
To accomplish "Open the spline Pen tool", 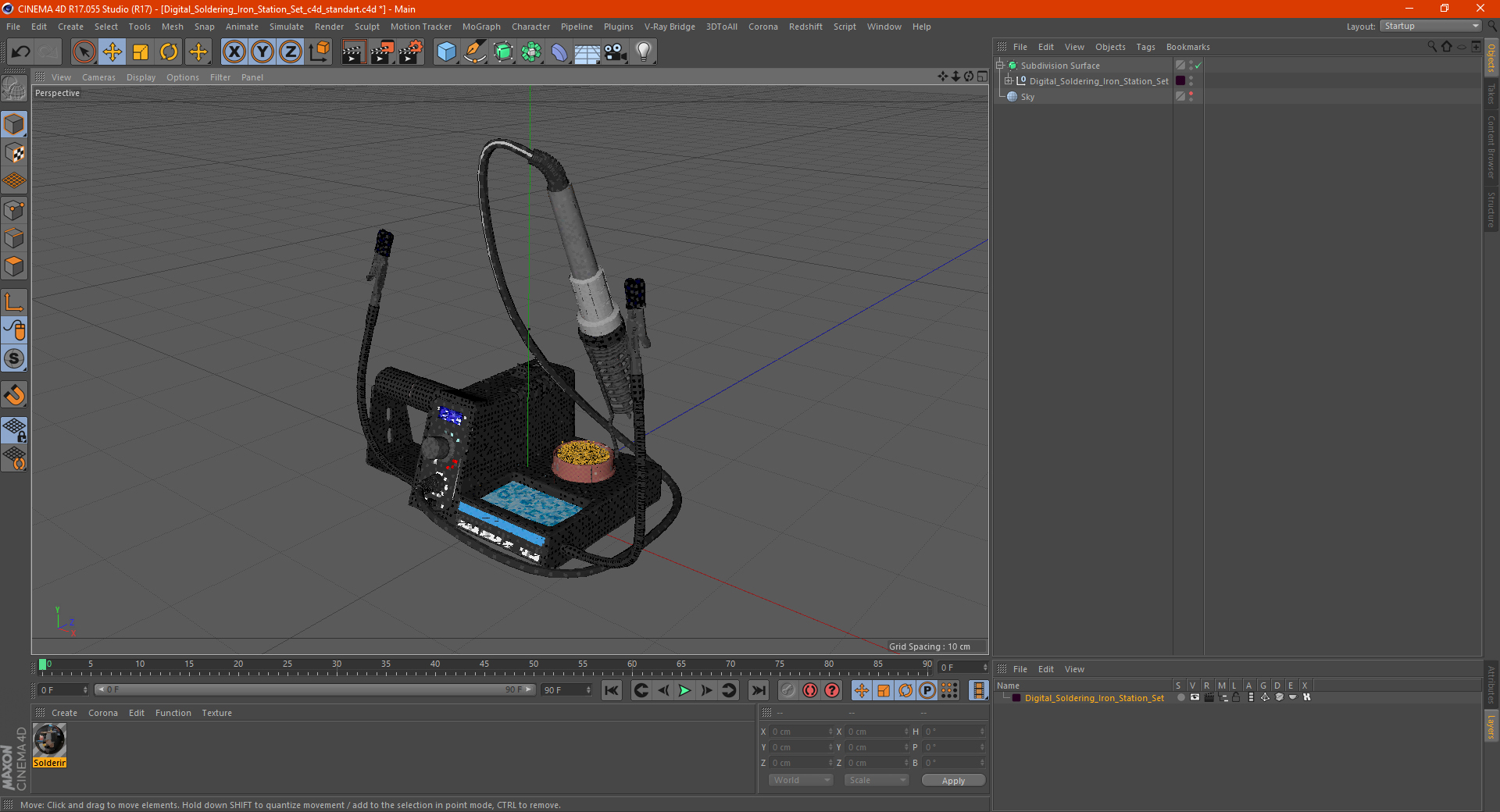I will point(474,52).
